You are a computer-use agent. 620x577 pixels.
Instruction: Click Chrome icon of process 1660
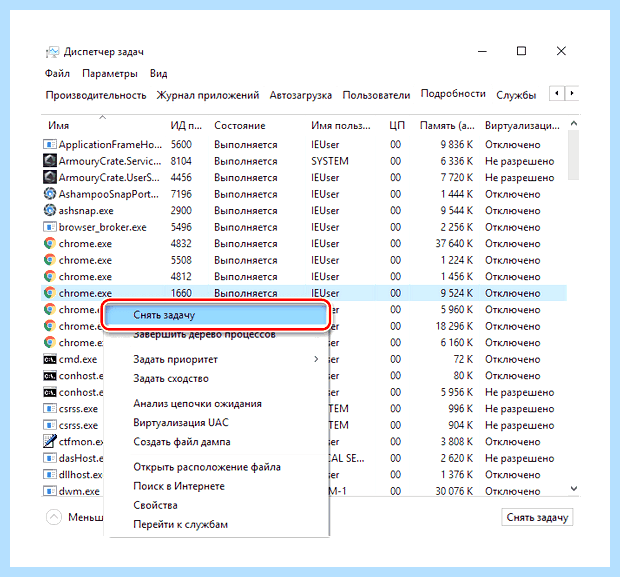[x=49, y=293]
